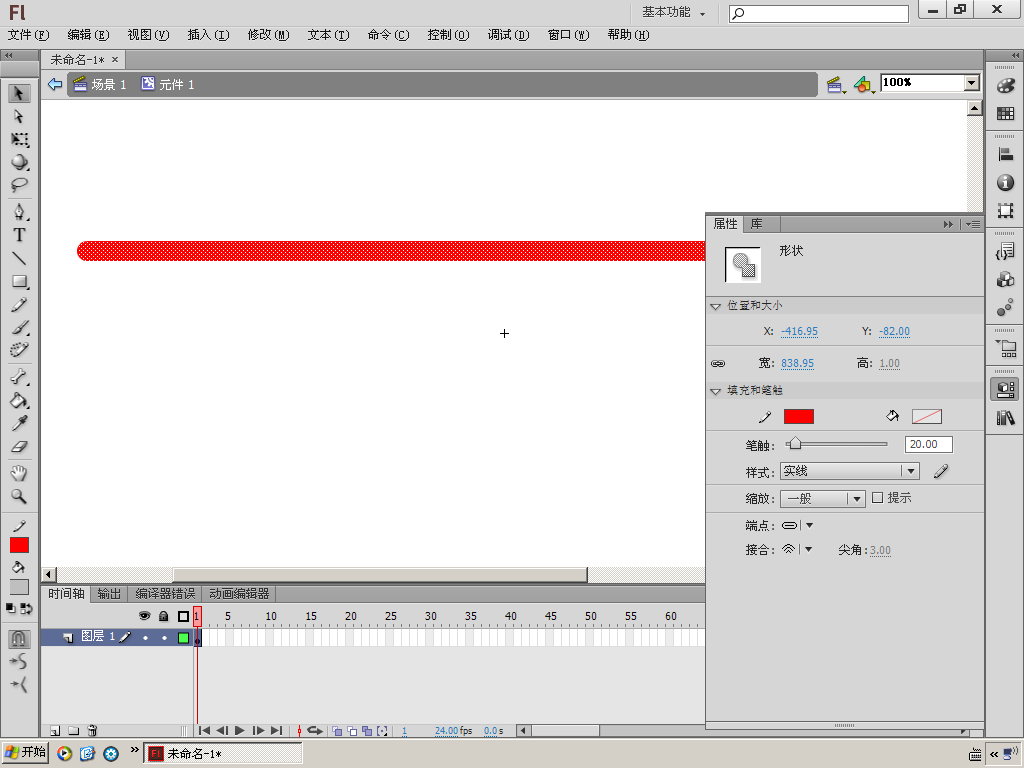Toggle all layers visibility eye icon

(x=144, y=616)
